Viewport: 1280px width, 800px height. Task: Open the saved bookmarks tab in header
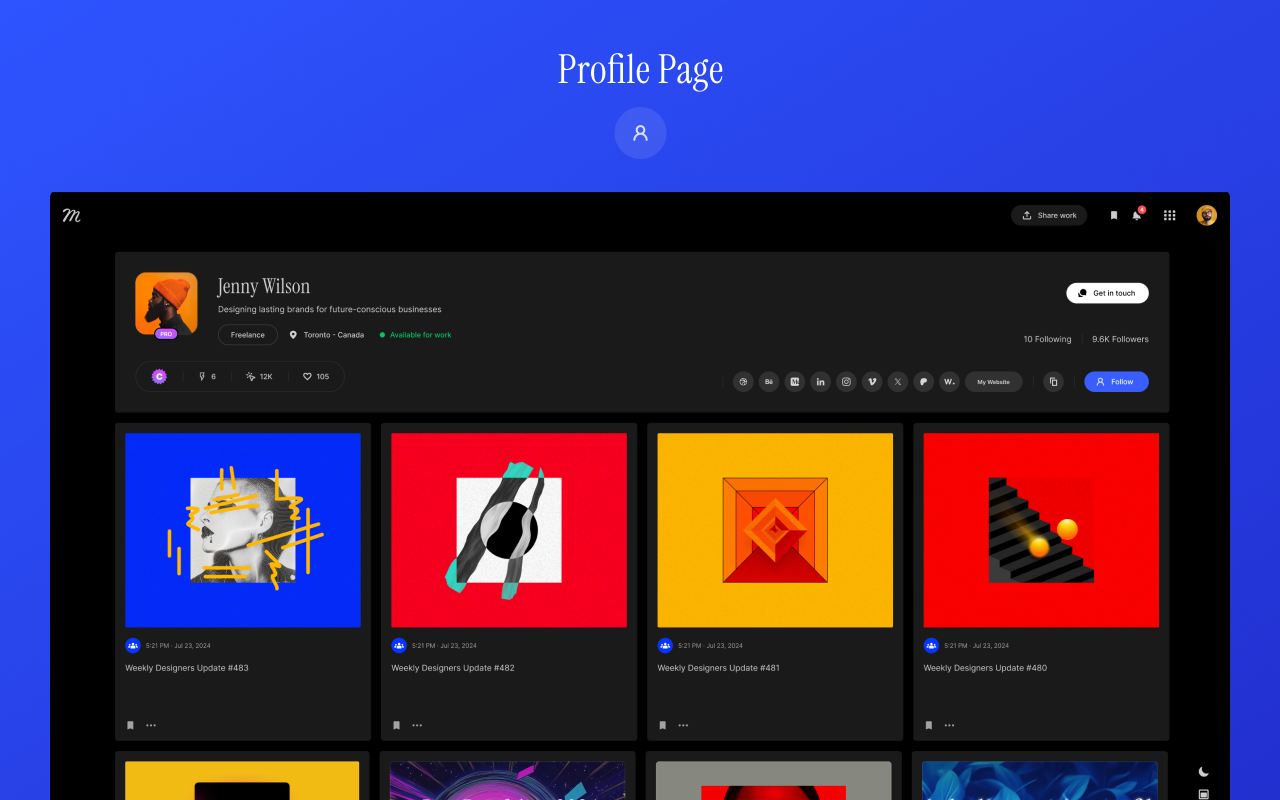pyautogui.click(x=1113, y=215)
